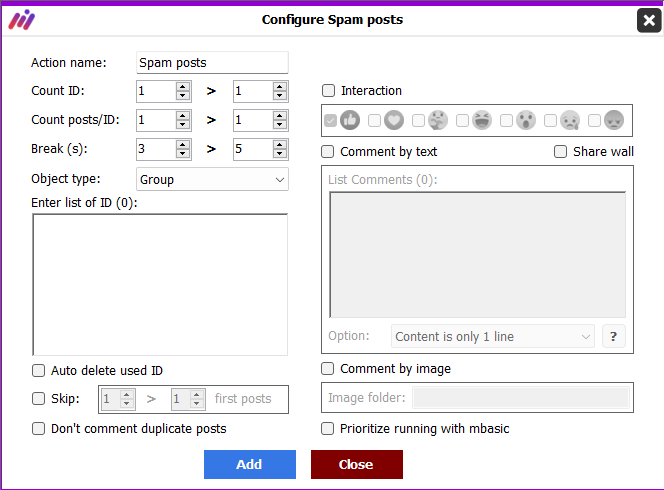This screenshot has width=664, height=490.
Task: Focus the Enter list of ID text area
Action: 160,285
